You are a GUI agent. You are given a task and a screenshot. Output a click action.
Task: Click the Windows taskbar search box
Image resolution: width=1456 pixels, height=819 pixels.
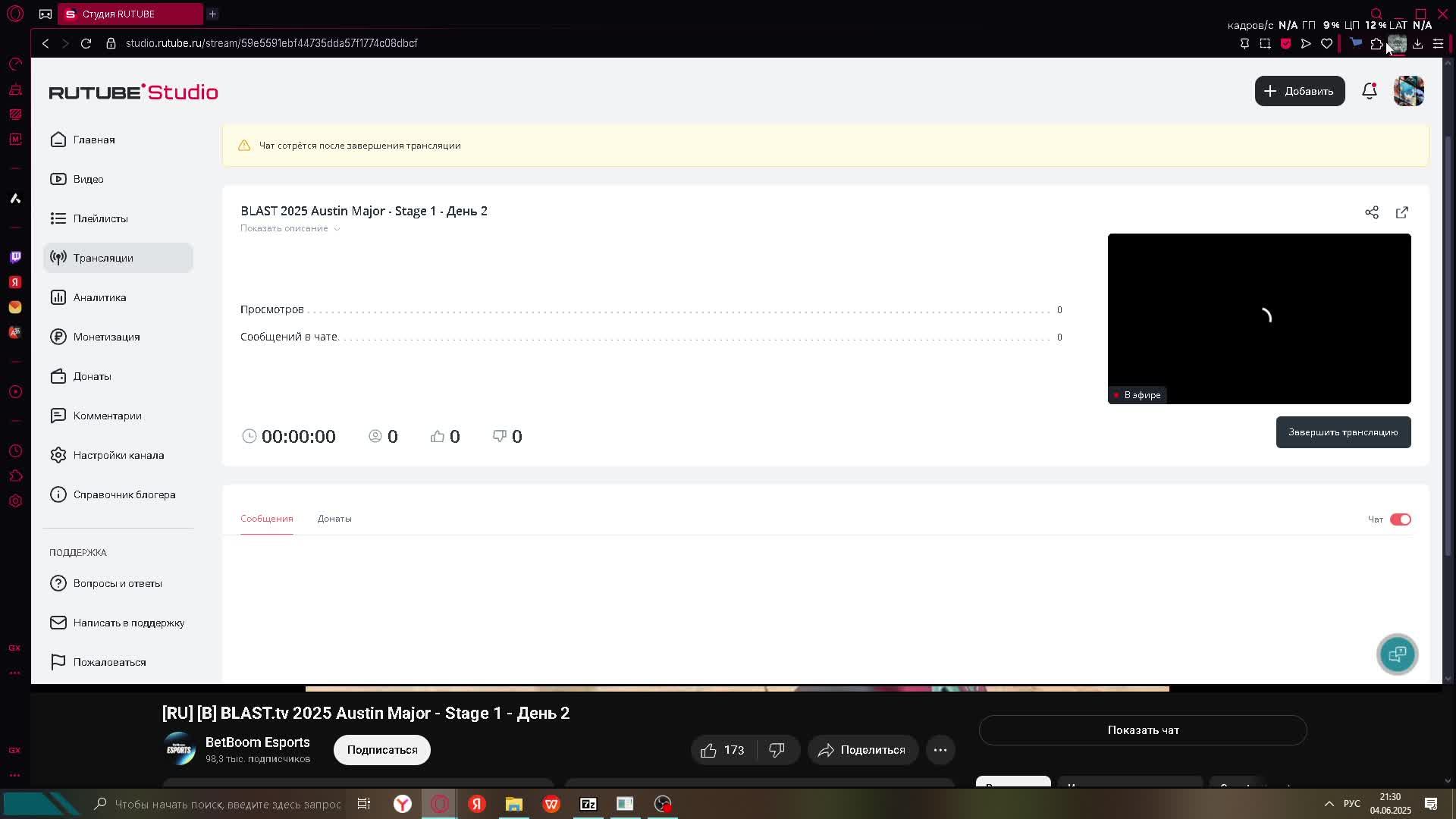(x=216, y=804)
